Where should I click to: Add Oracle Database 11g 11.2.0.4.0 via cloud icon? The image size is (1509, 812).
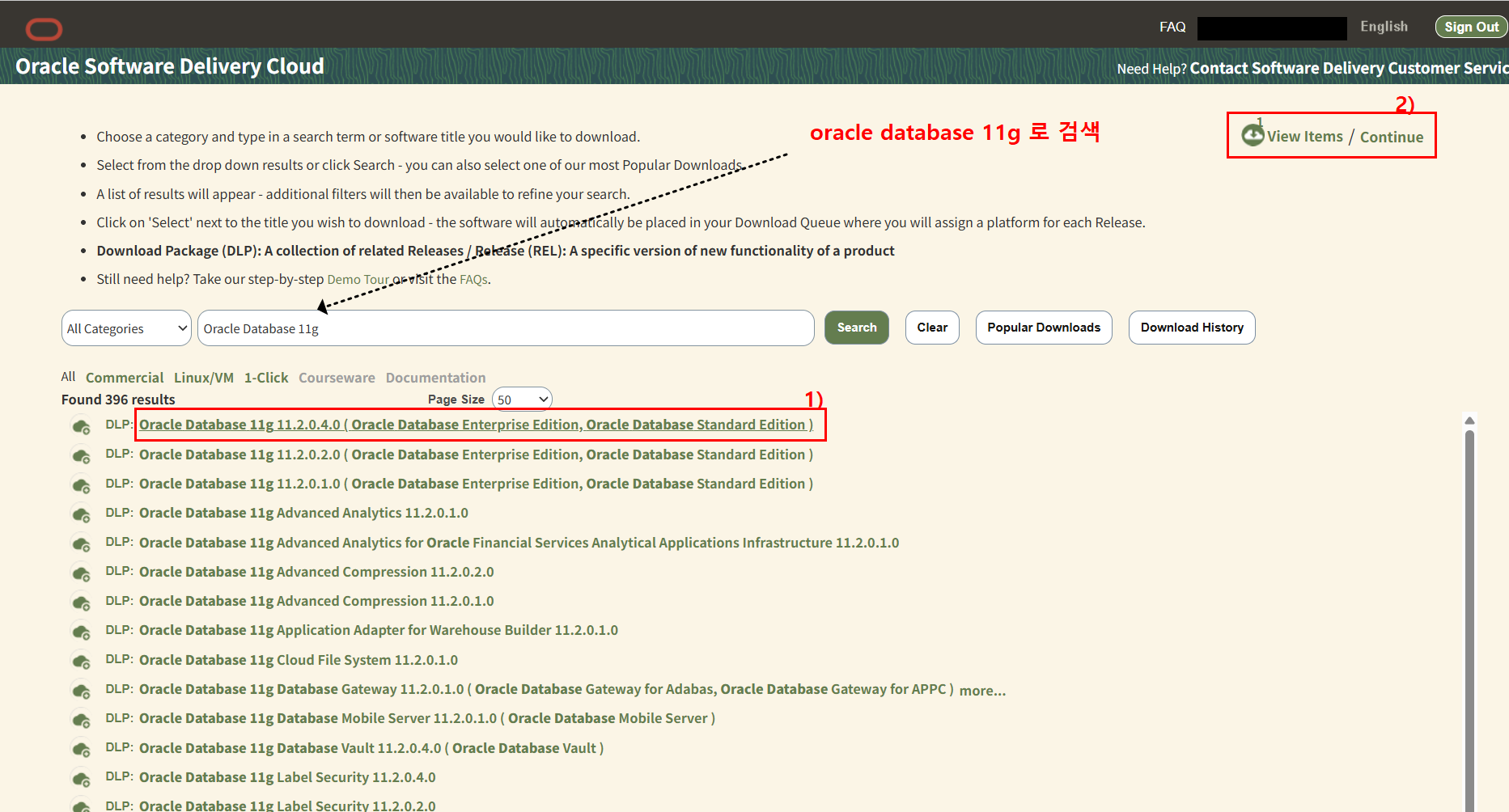(81, 425)
